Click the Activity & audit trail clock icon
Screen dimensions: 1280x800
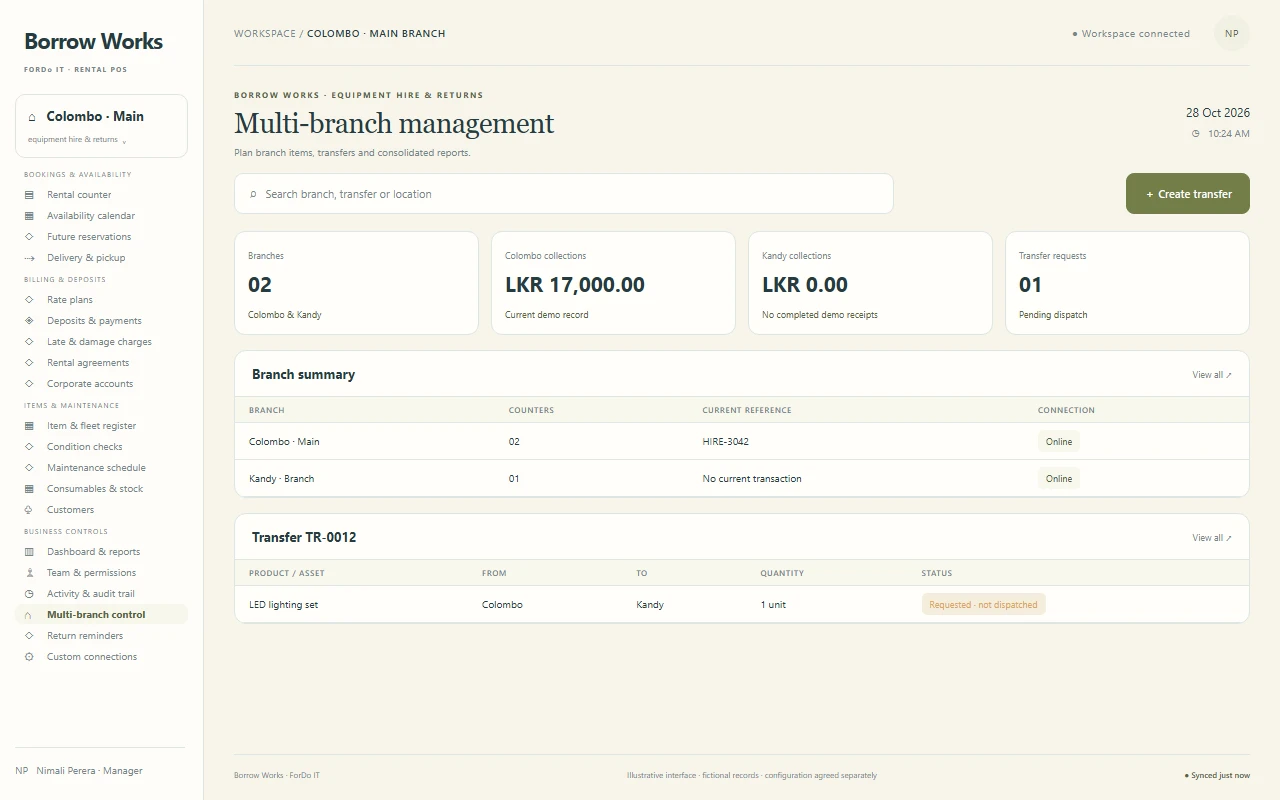coord(29,594)
